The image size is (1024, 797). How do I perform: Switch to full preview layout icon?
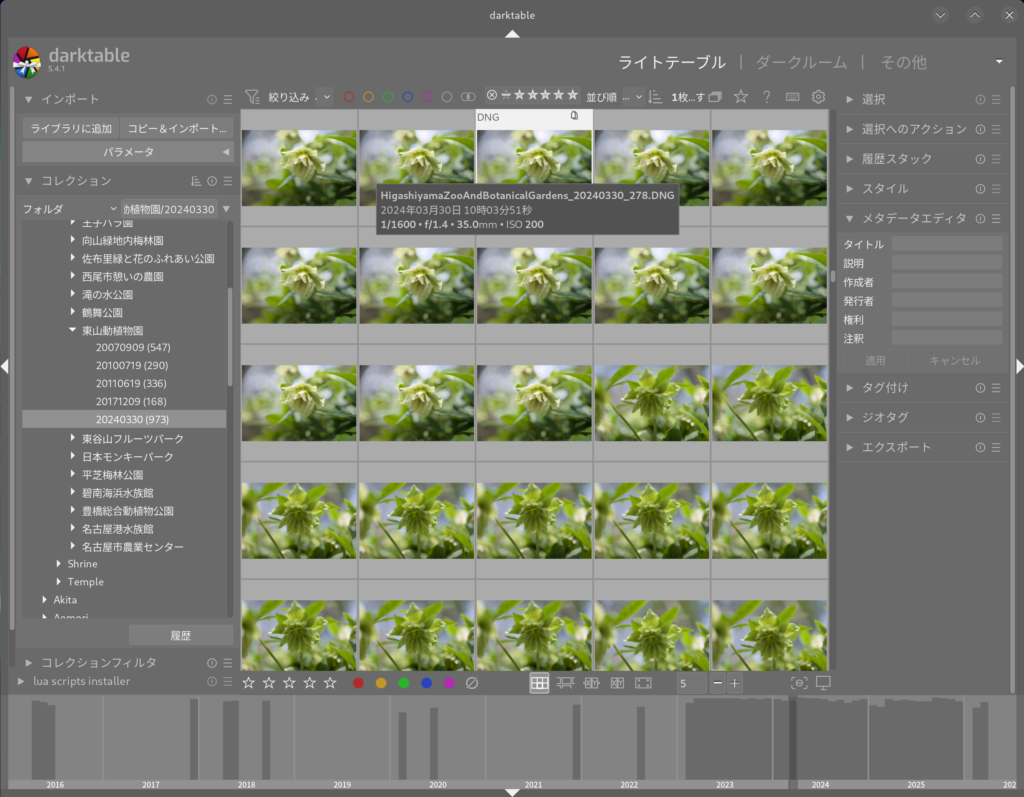643,683
